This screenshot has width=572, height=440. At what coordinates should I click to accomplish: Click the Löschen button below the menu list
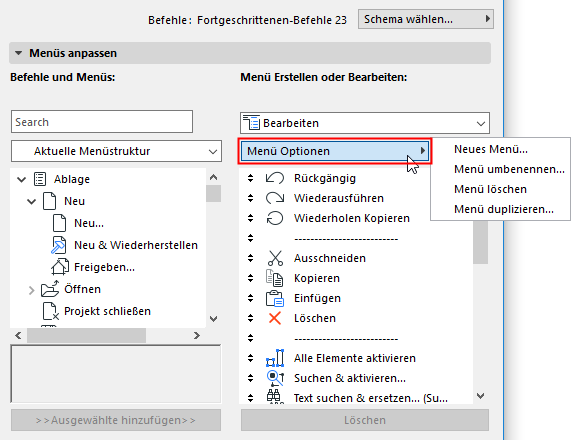coord(365,420)
